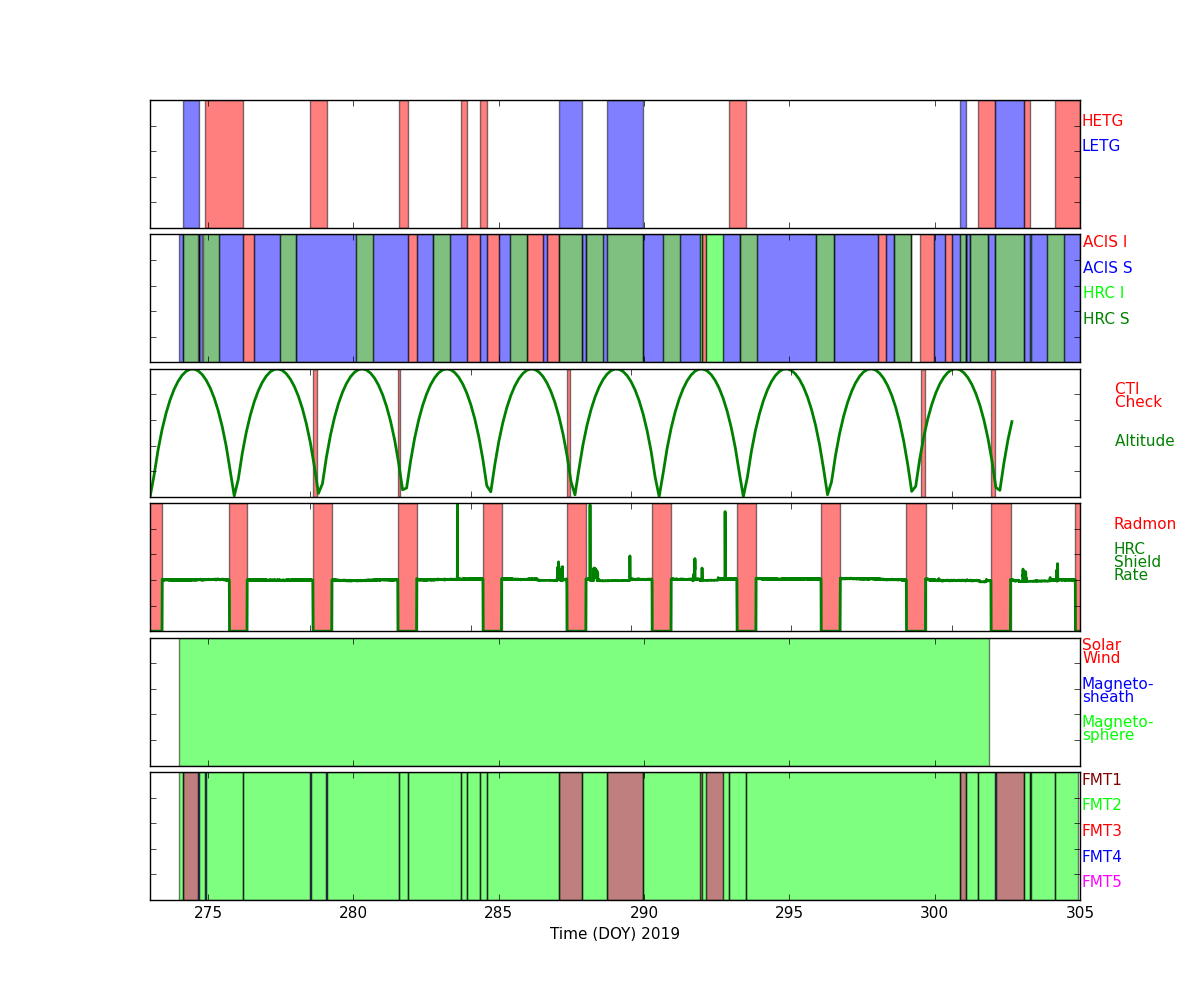The width and height of the screenshot is (1200, 1000).
Task: Click the 290 tick label on the time axis
Action: pyautogui.click(x=644, y=913)
